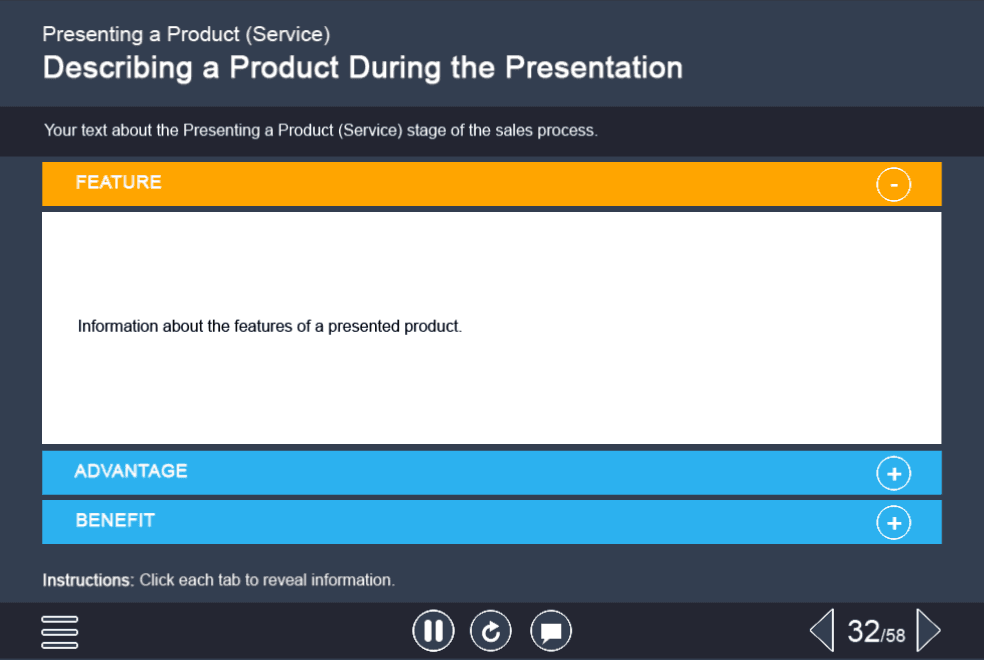Screen dimensions: 984x660
Task: Expand BENEFIT using its plus icon
Action: point(894,522)
